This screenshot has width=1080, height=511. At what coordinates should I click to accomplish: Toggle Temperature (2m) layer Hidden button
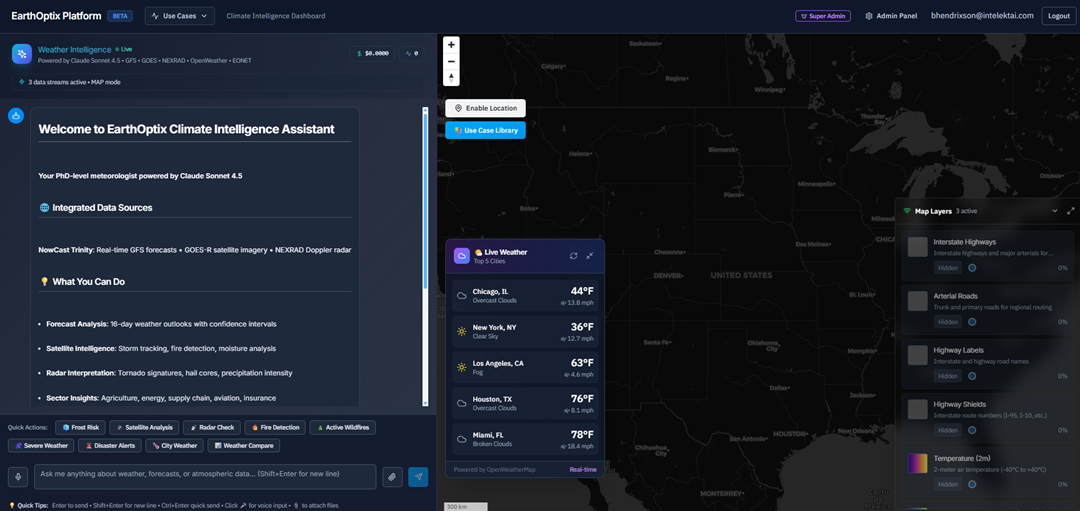tap(947, 484)
